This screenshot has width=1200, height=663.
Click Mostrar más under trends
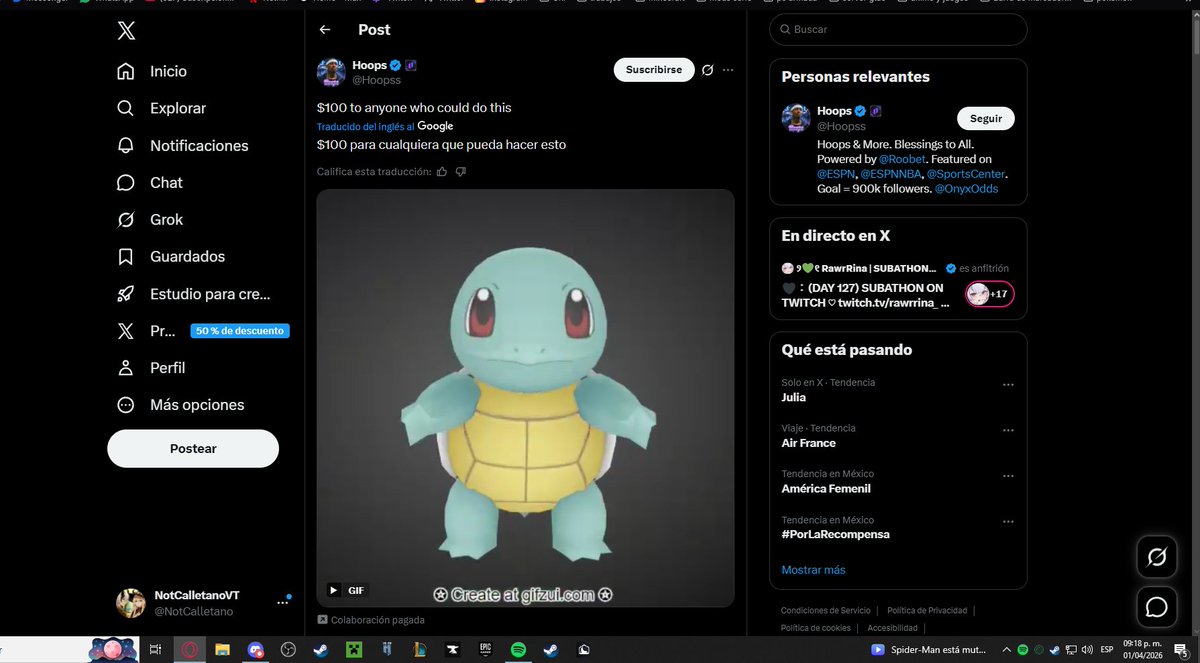click(x=813, y=570)
